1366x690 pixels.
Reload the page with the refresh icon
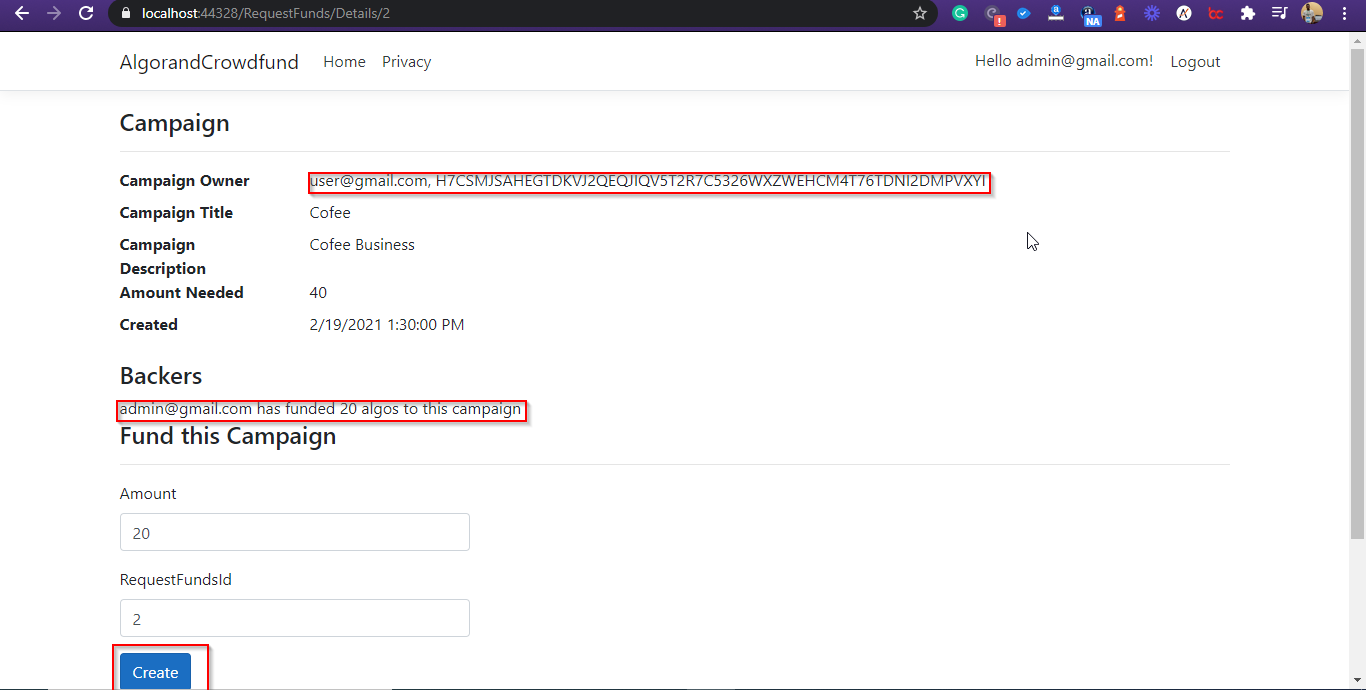coord(86,14)
